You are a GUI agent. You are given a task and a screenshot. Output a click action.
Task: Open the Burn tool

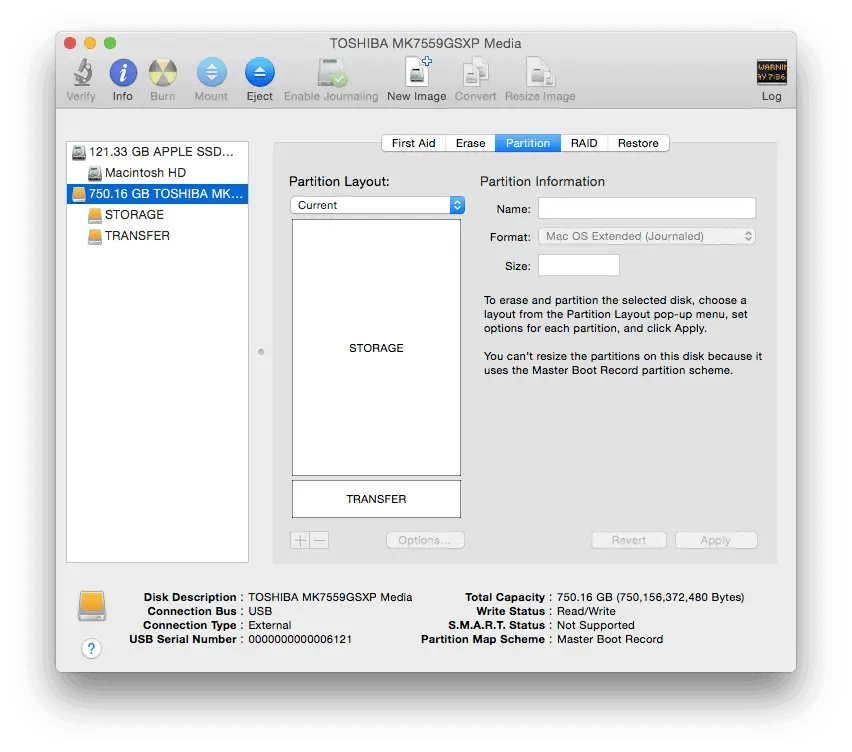163,75
